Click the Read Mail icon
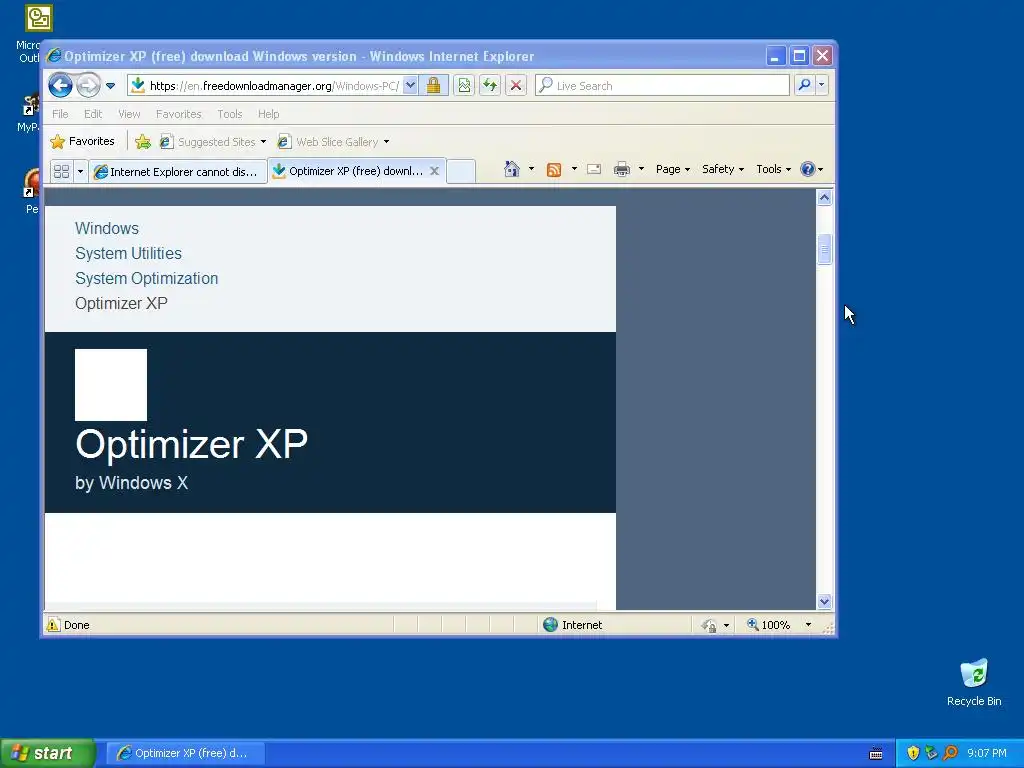 (594, 169)
